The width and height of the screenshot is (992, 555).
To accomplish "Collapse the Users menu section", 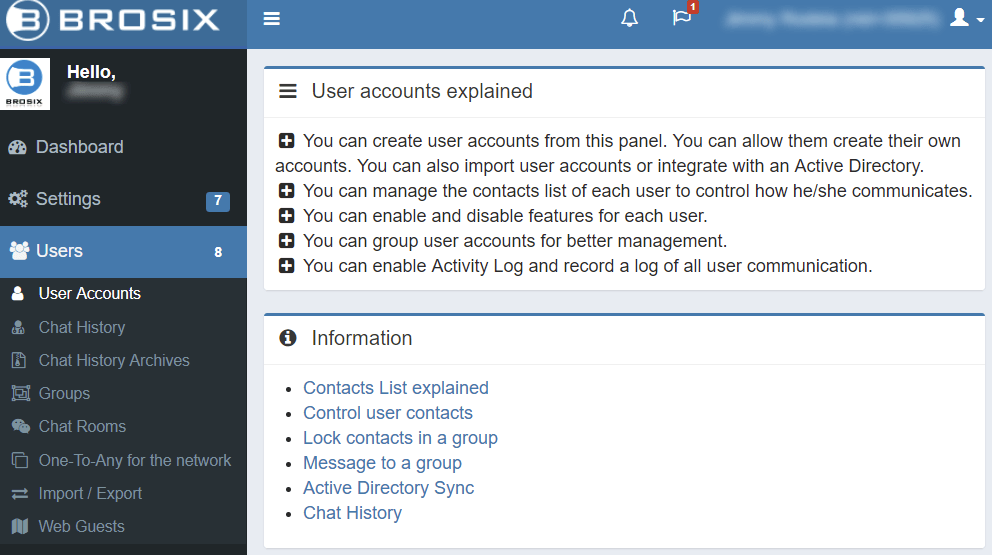I will point(123,252).
